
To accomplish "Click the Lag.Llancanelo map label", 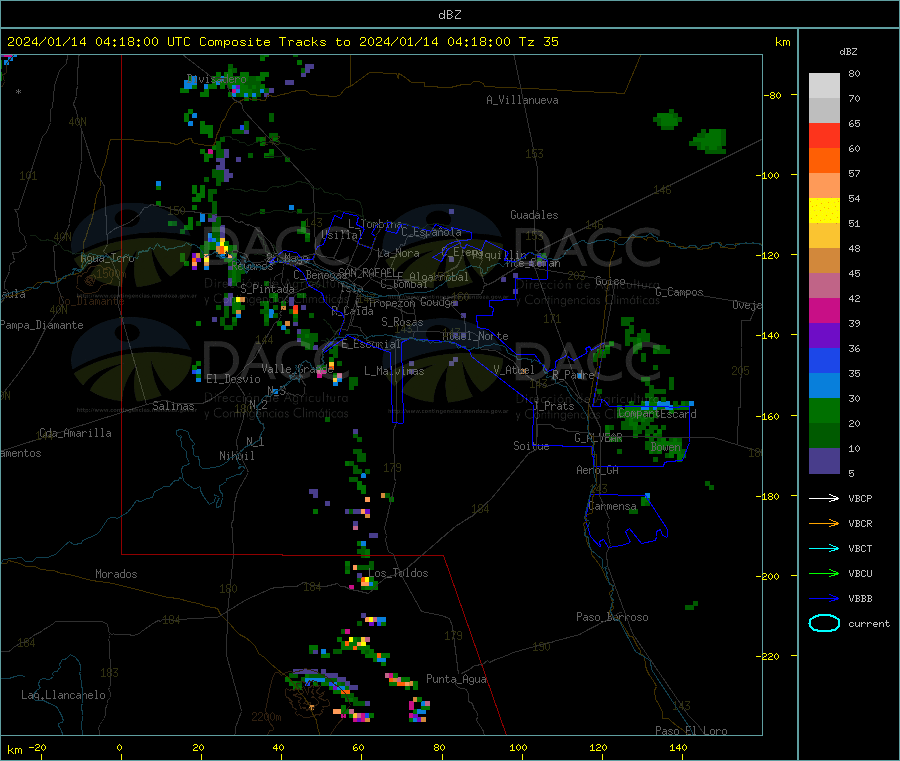I will (63, 695).
